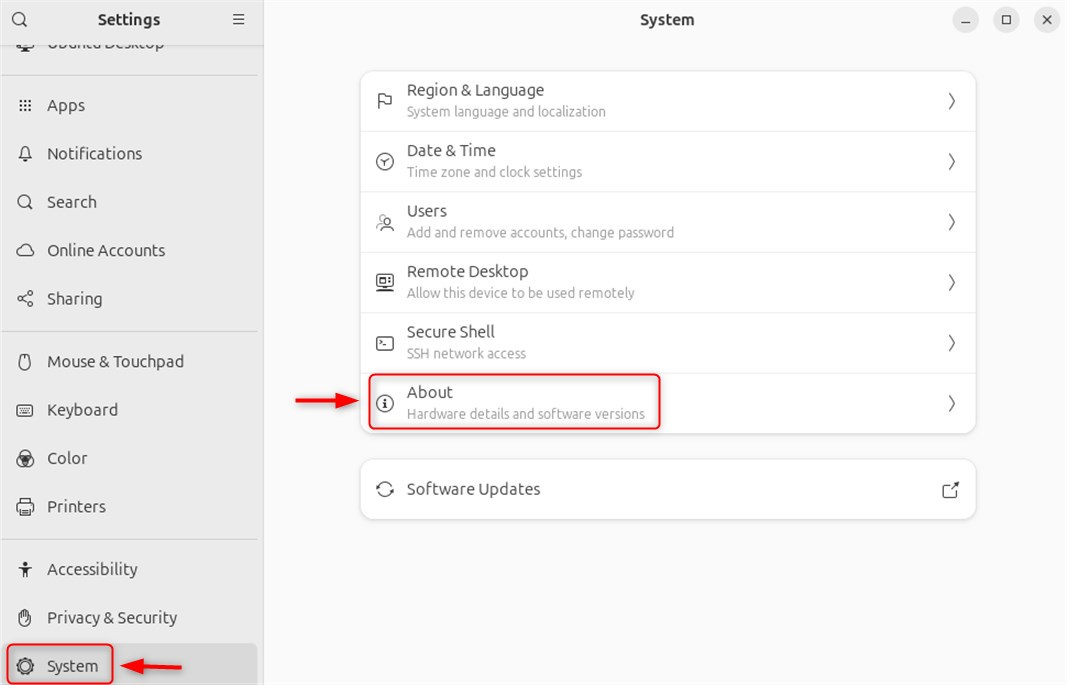Open the Search sidebar settings
The width and height of the screenshot is (1067, 685).
click(71, 202)
